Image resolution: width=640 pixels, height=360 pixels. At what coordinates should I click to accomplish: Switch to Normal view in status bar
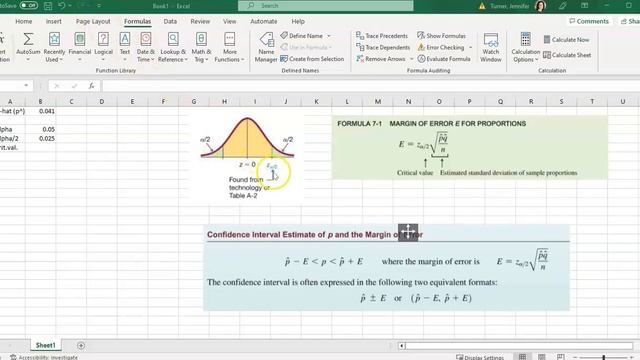point(522,357)
